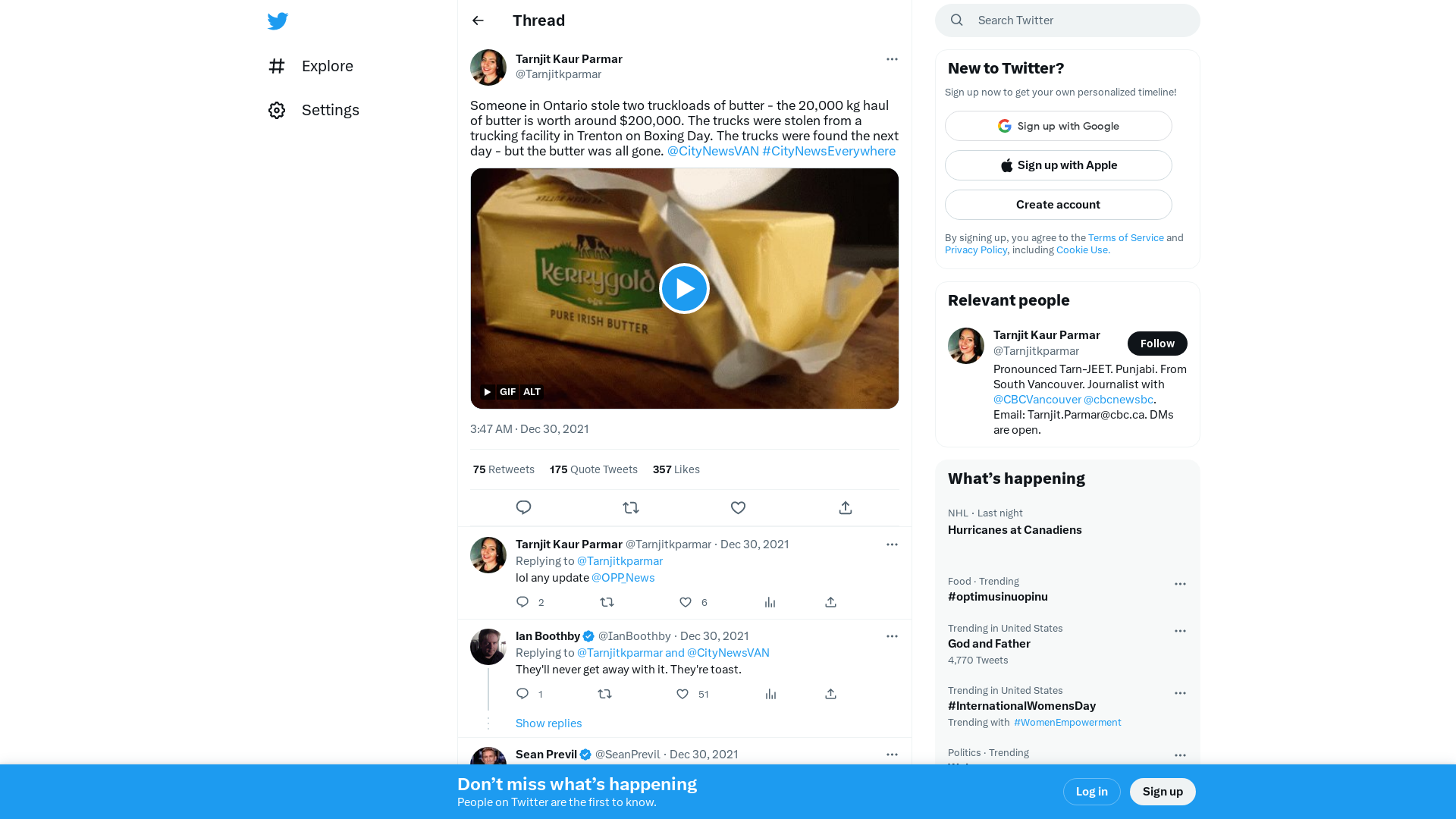The height and width of the screenshot is (819, 1456).
Task: Show the ALT description of the GIF
Action: [532, 392]
